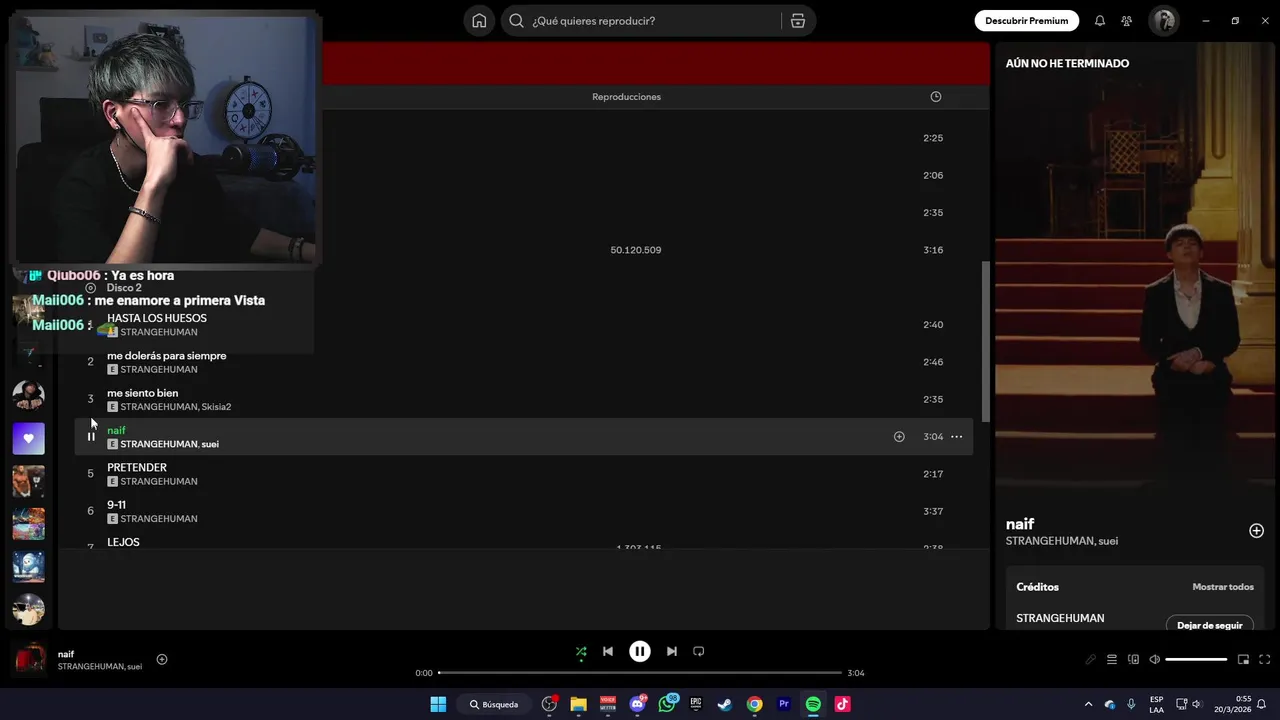The height and width of the screenshot is (720, 1280).
Task: Open the play queue
Action: (1112, 659)
